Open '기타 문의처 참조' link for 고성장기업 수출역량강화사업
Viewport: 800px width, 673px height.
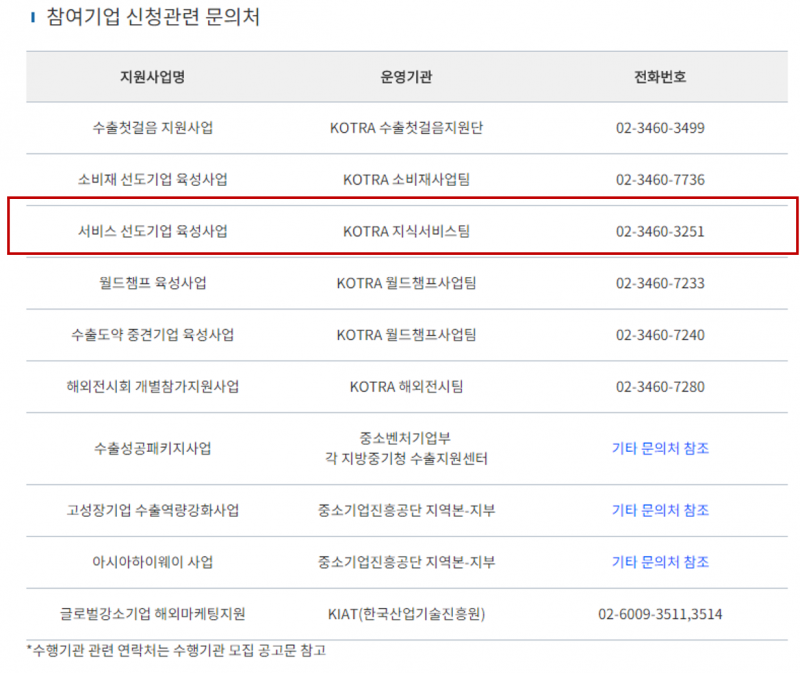tap(660, 510)
